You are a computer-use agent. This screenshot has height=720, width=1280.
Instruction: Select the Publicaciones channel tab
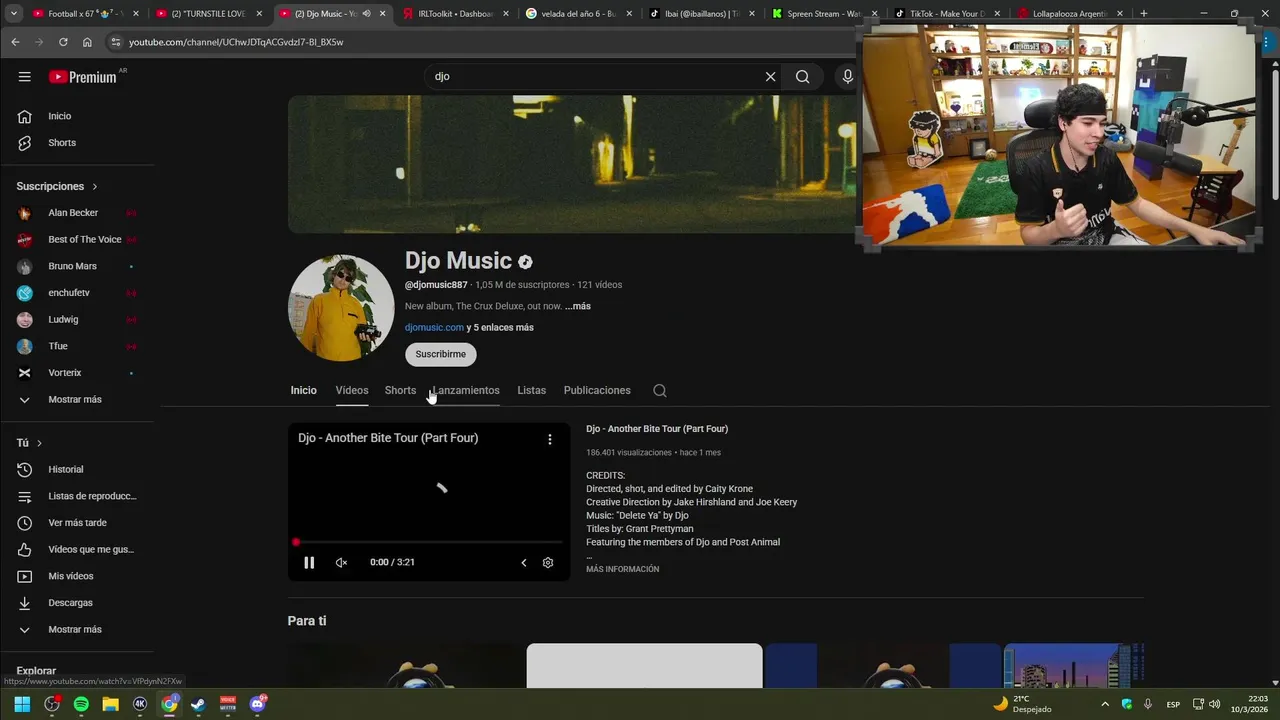tap(597, 391)
